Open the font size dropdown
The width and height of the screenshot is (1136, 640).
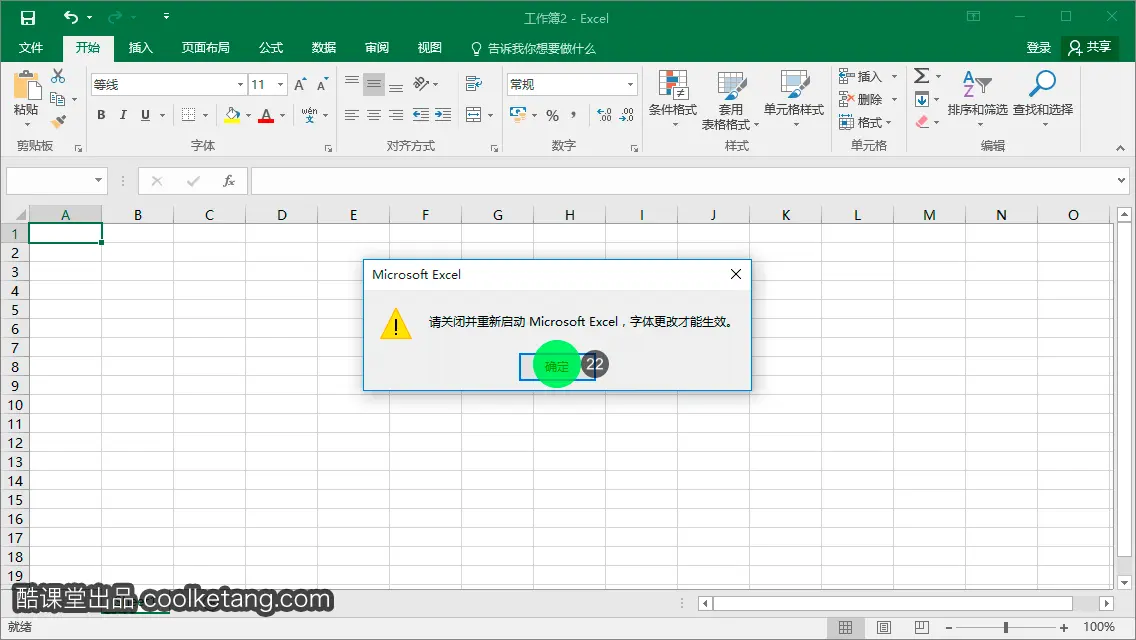tap(280, 85)
